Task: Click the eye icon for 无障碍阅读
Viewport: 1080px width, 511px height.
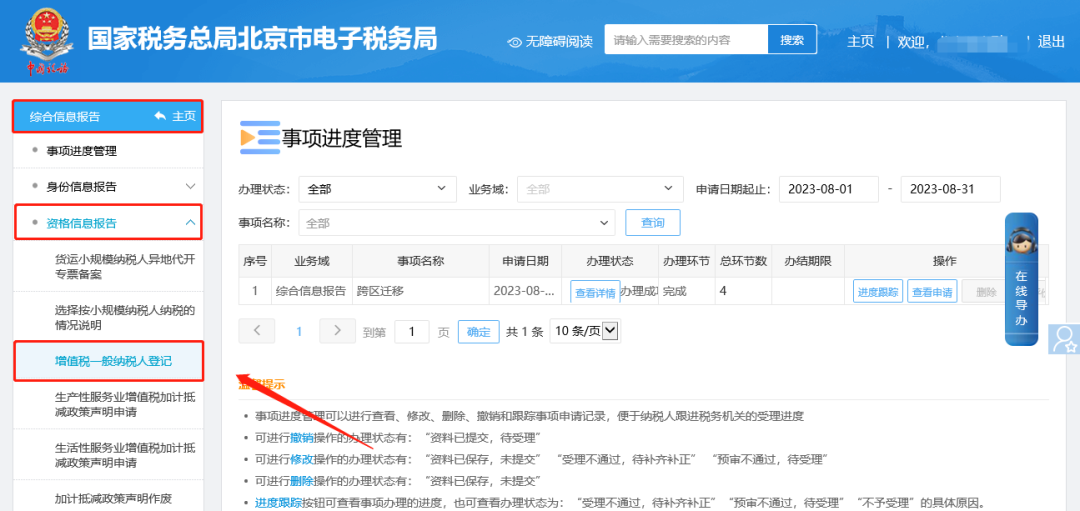Action: click(x=515, y=42)
